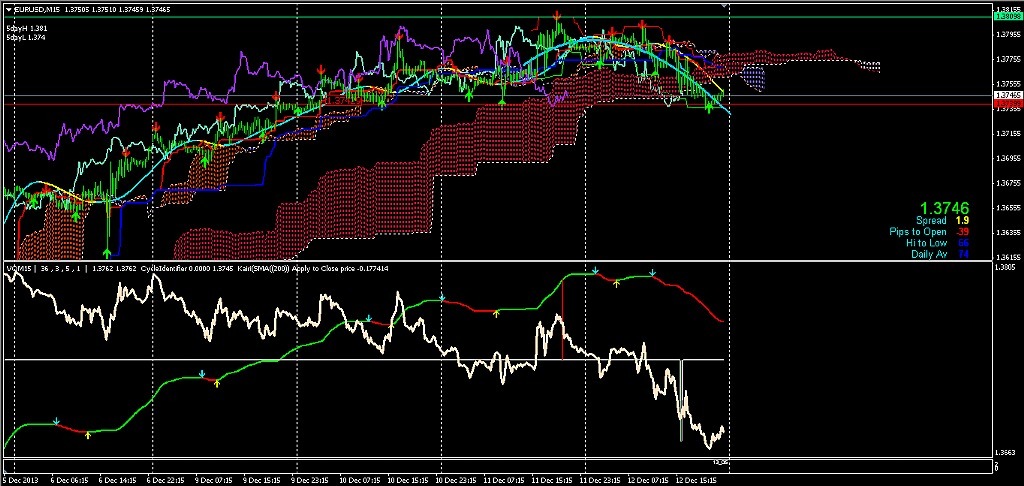This screenshot has height=486, width=1024.
Task: Click the 1.36355 price axis label
Action: point(1008,233)
